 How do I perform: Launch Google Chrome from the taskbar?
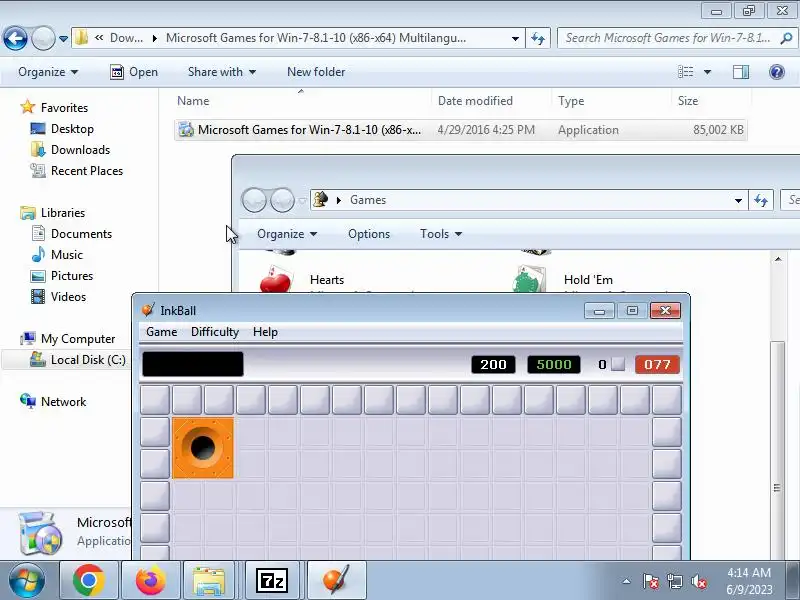[89, 581]
